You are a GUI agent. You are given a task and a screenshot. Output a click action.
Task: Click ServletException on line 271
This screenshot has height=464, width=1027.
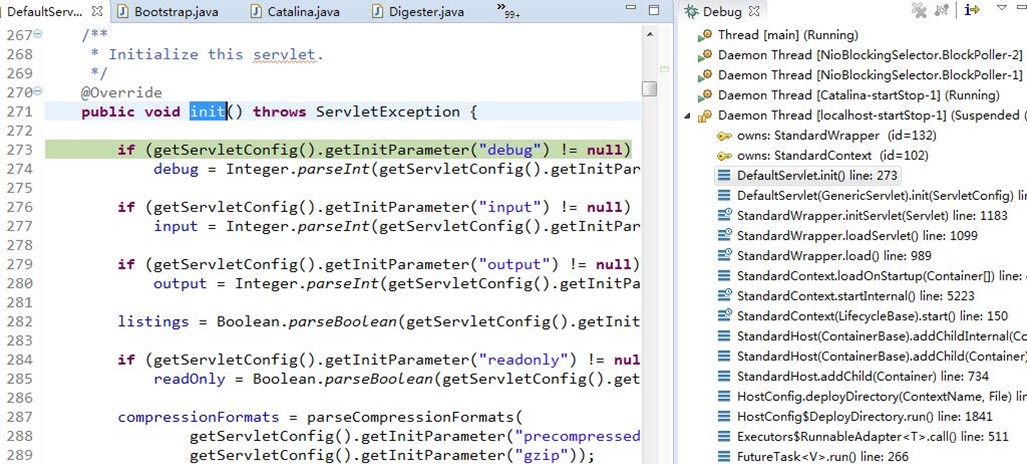(x=388, y=112)
